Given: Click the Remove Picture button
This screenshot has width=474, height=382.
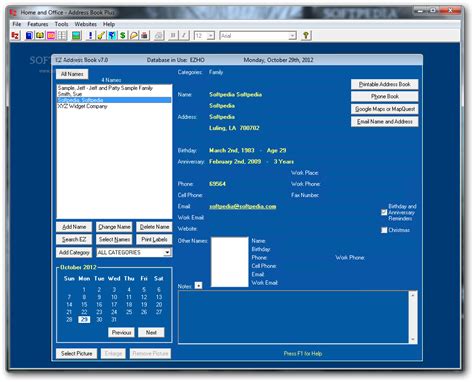Looking at the screenshot, I should [x=150, y=353].
